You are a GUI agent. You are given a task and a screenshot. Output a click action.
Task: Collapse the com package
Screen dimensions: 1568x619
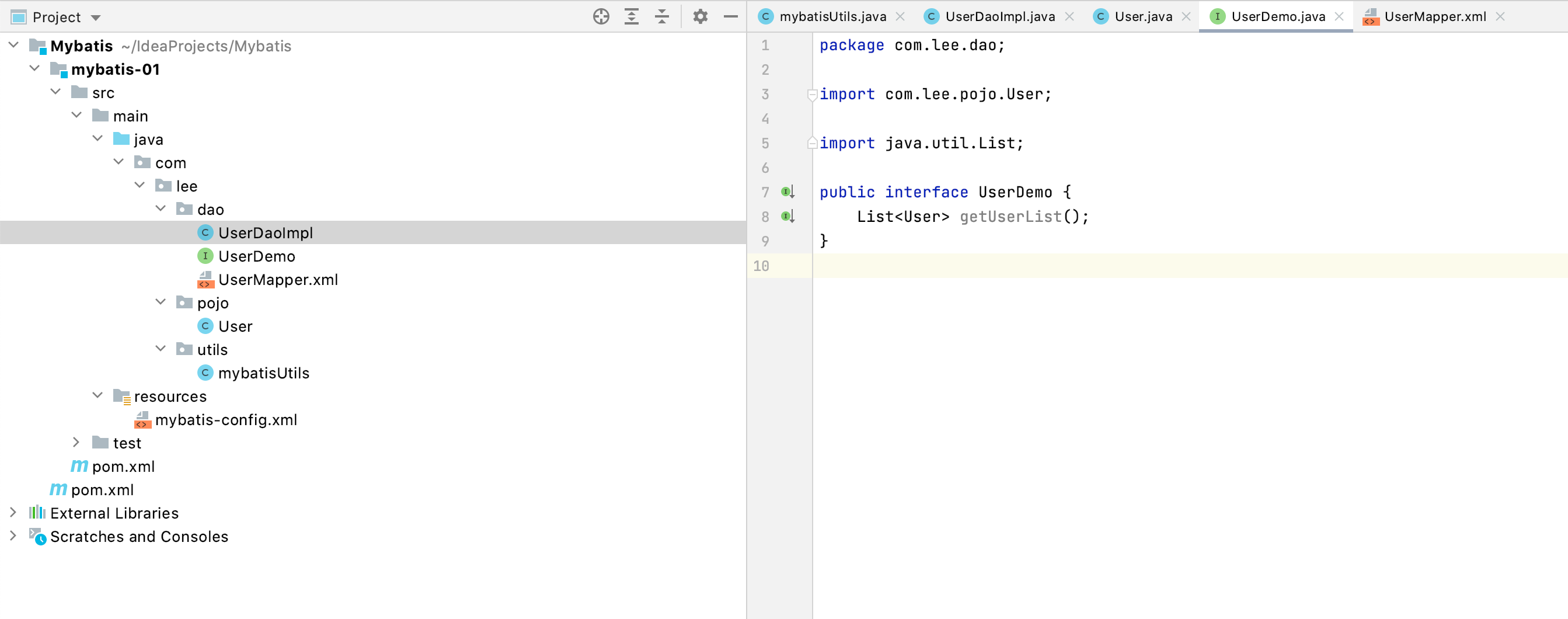click(x=119, y=162)
